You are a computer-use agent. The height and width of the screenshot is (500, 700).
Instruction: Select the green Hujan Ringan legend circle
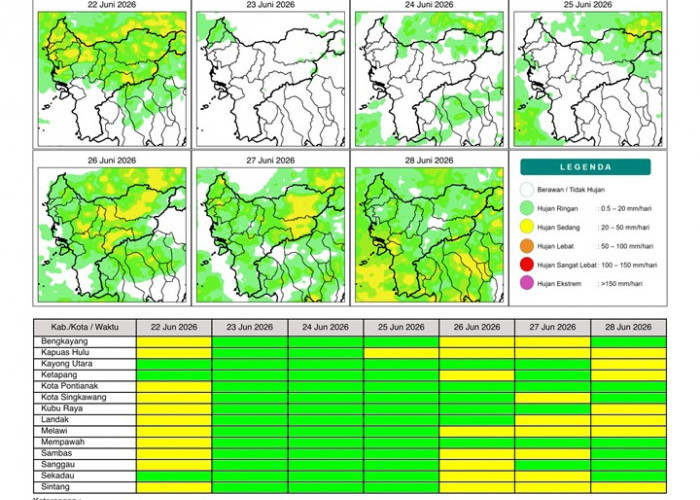point(527,208)
